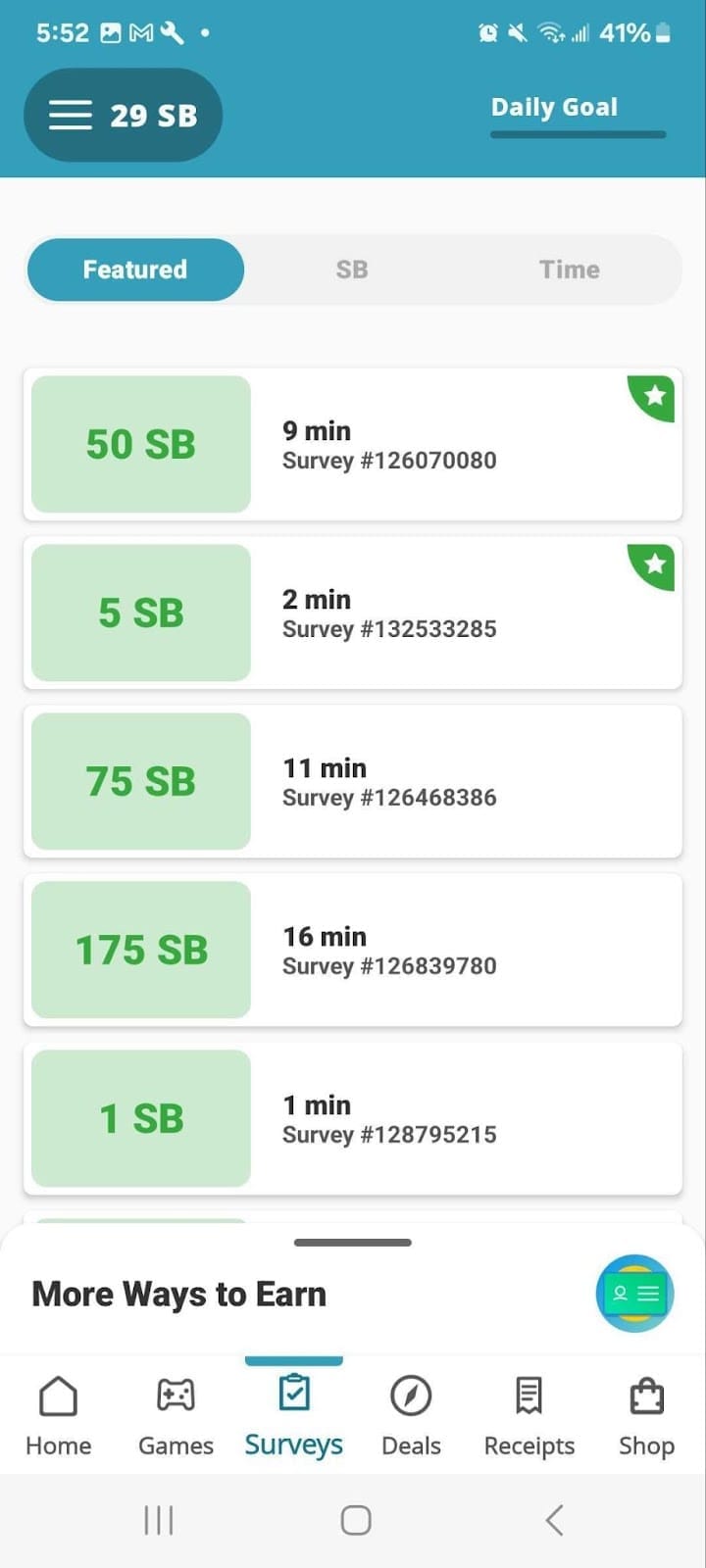Sort surveys by Time

pos(569,269)
